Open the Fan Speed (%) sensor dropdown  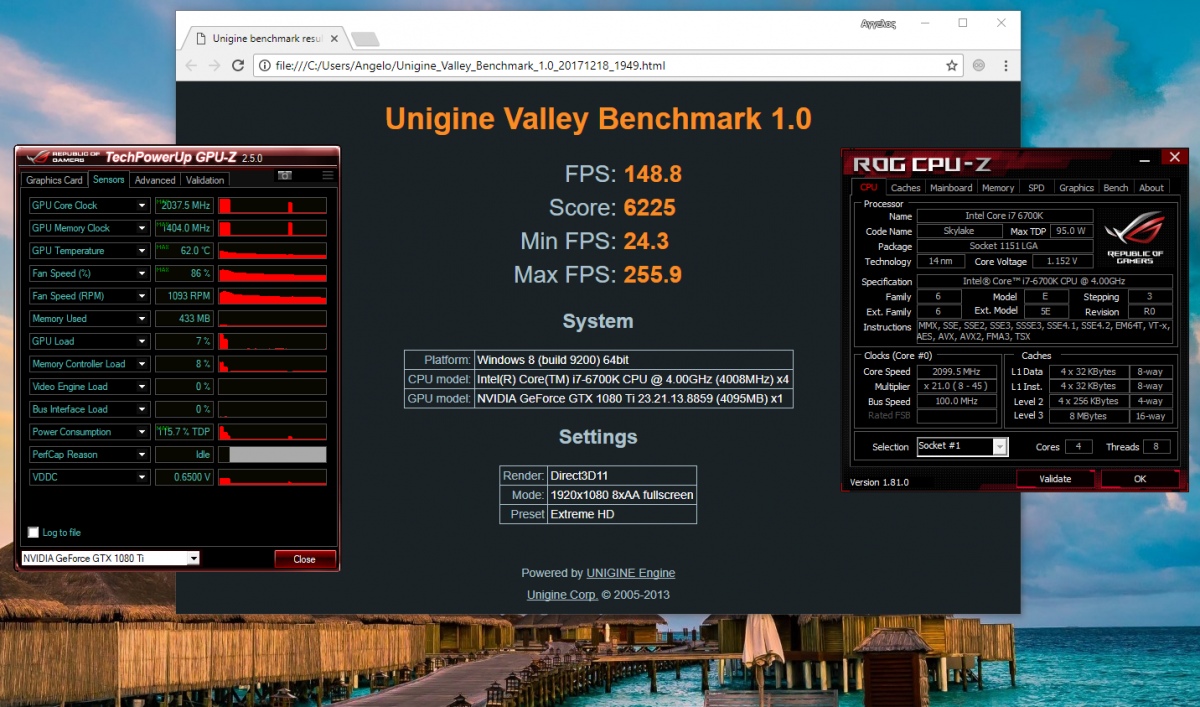coord(143,273)
